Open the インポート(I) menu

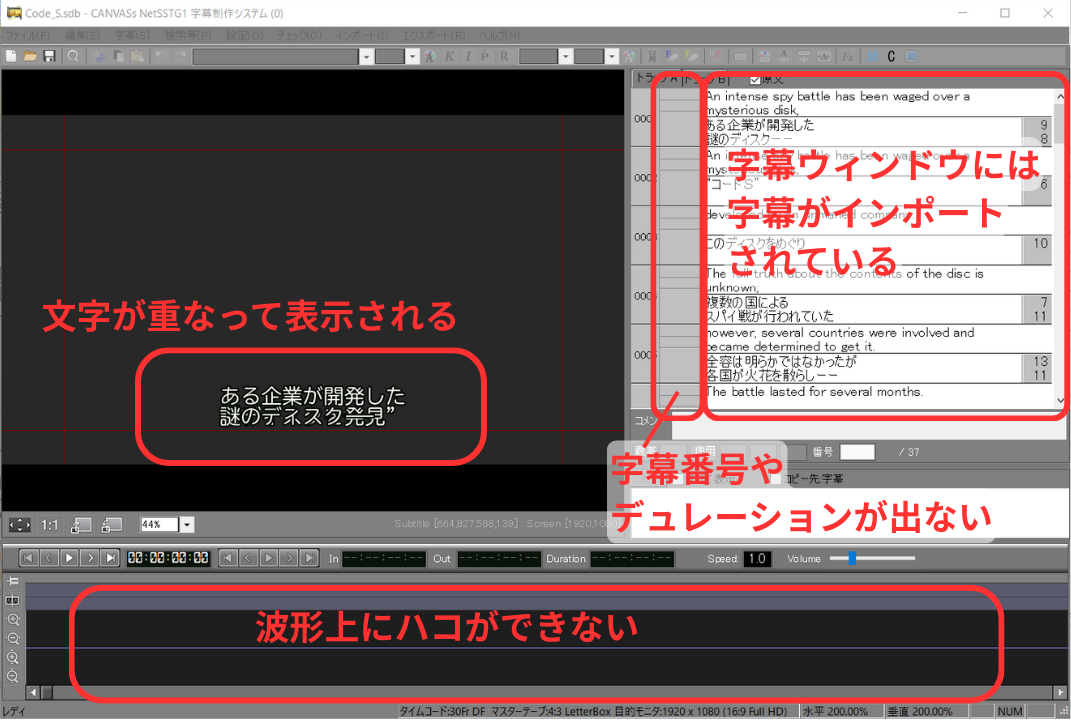(x=361, y=35)
